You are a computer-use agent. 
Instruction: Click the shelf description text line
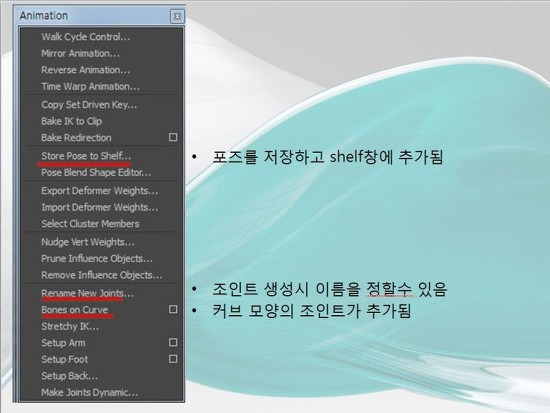[x=328, y=157]
